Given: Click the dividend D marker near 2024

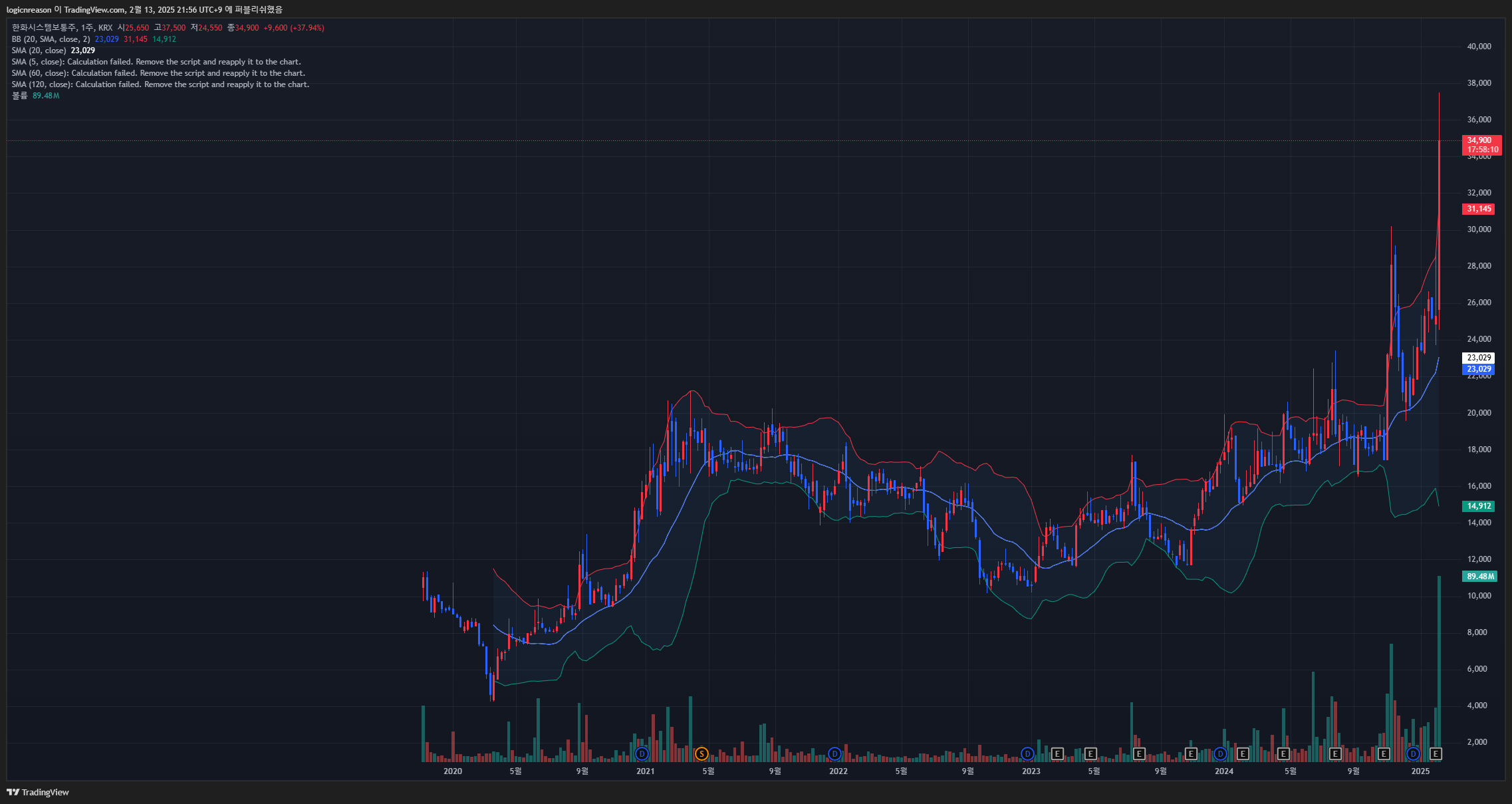Looking at the screenshot, I should tap(1220, 753).
